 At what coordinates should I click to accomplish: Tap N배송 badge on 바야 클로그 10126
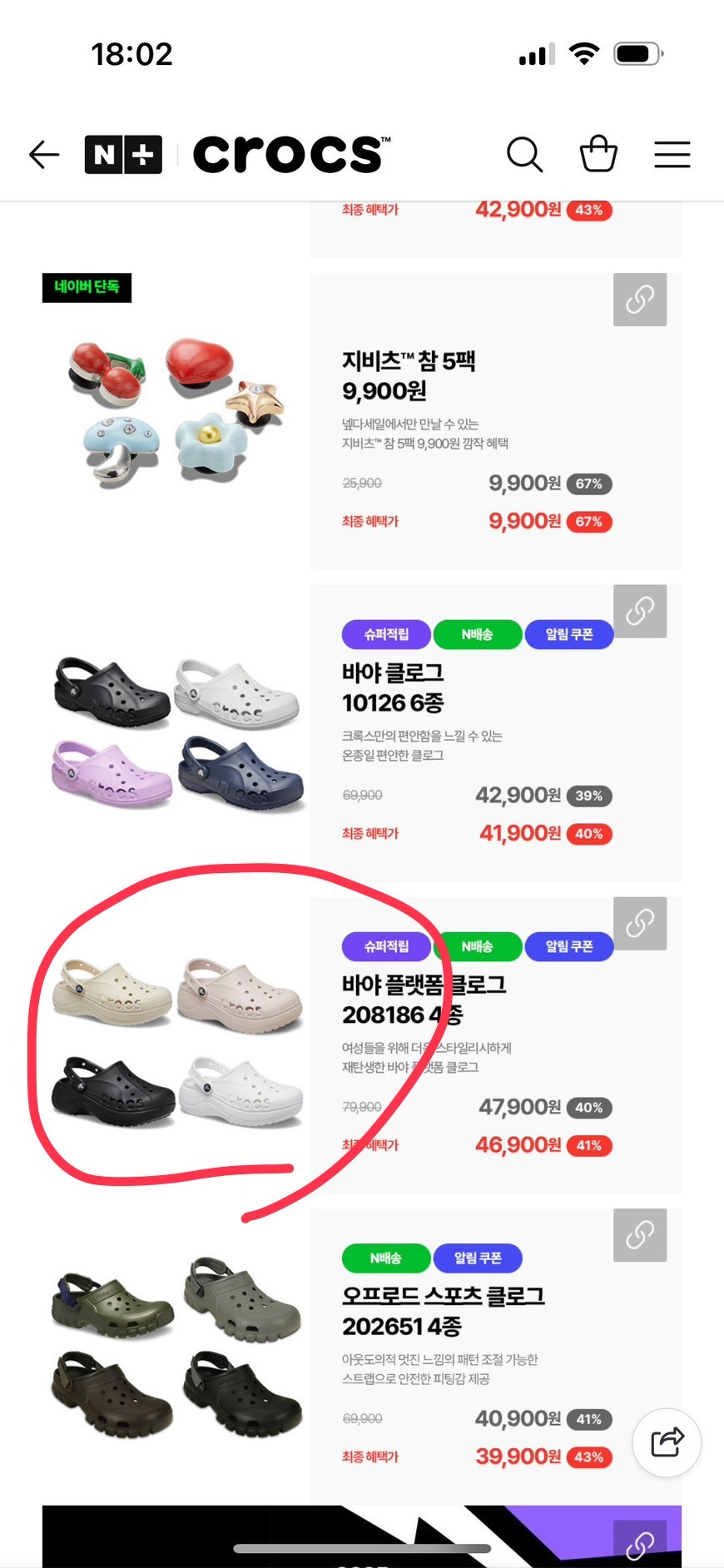478,634
